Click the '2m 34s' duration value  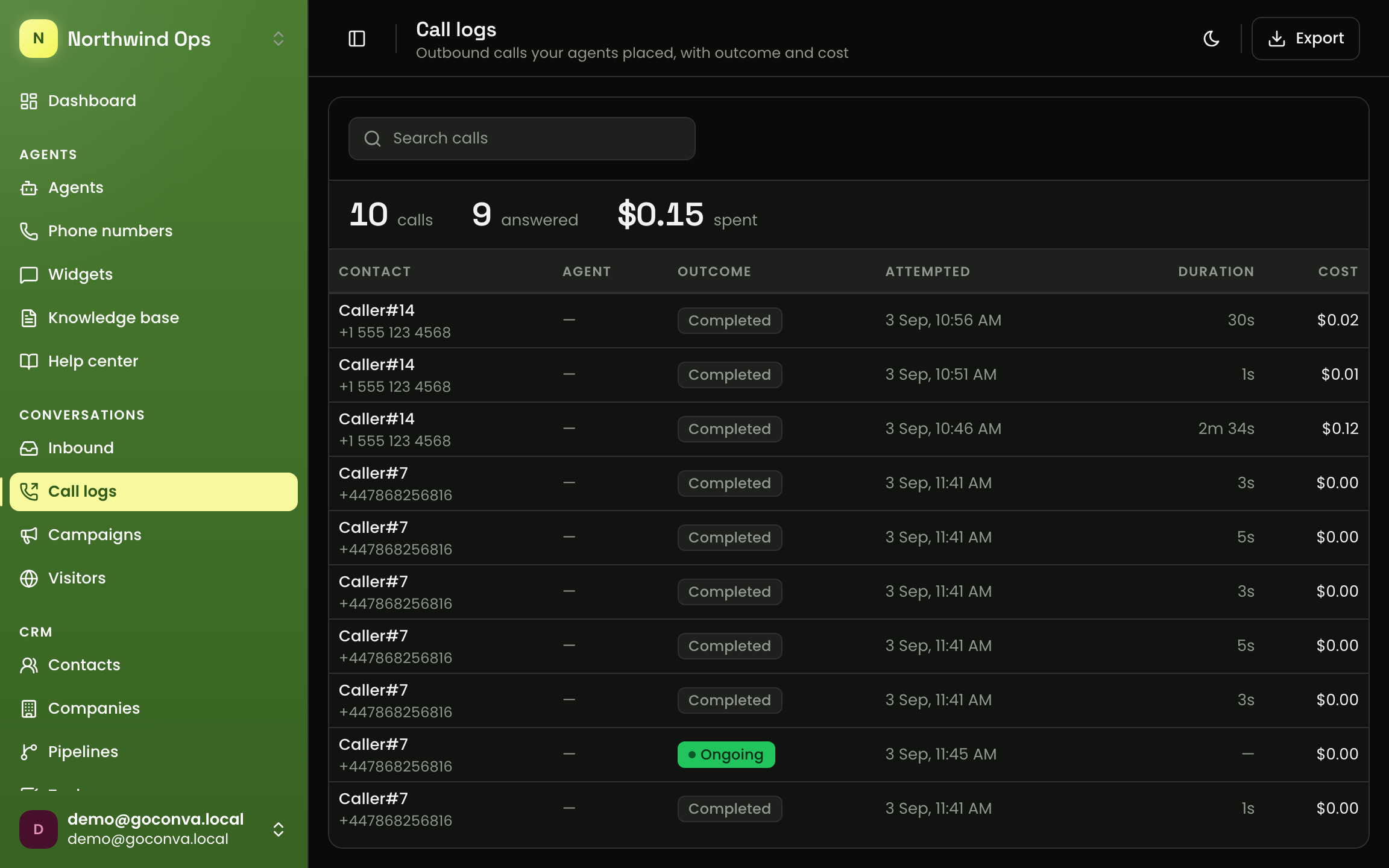[1226, 429]
